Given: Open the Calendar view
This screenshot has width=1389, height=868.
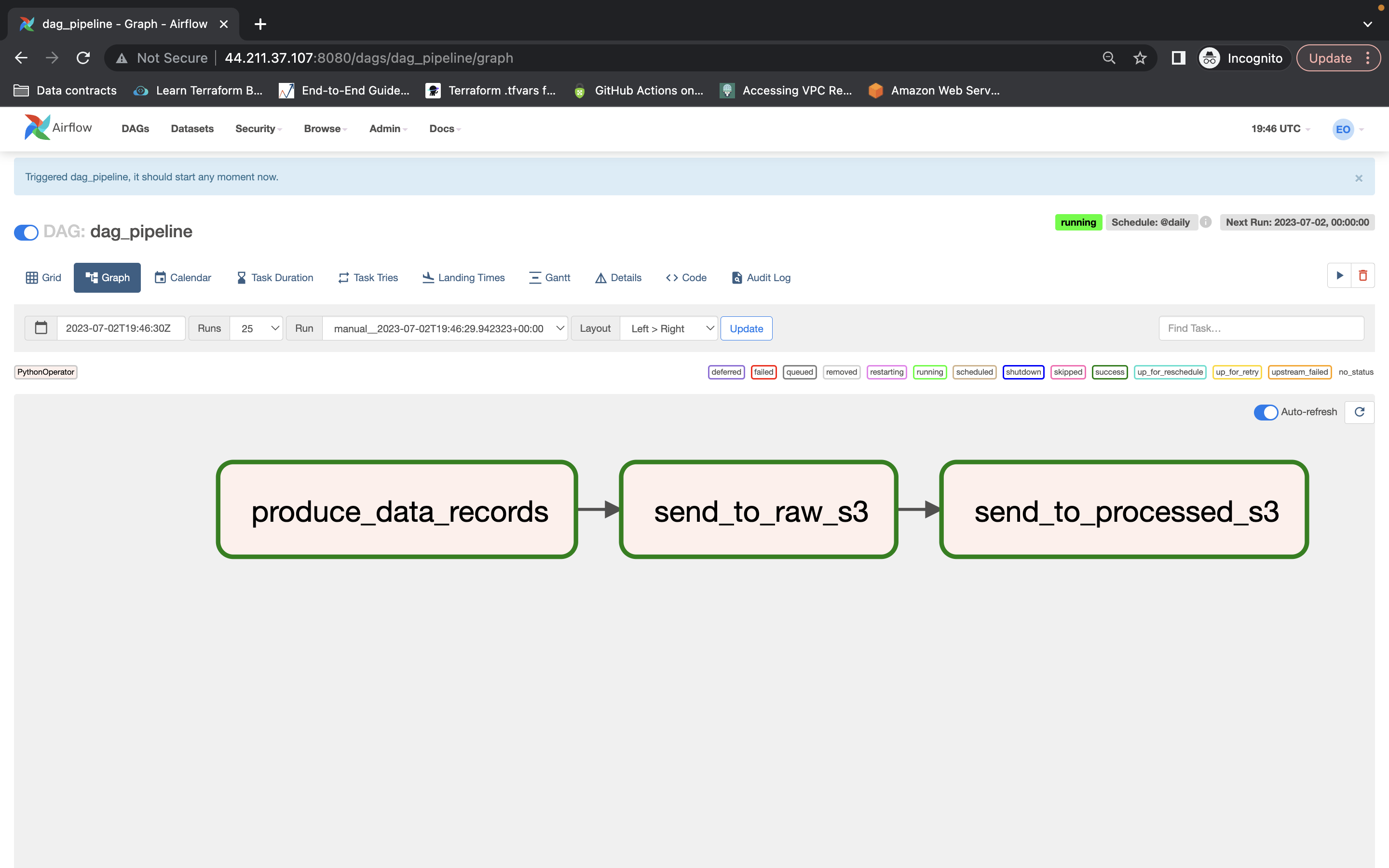Looking at the screenshot, I should 182,277.
